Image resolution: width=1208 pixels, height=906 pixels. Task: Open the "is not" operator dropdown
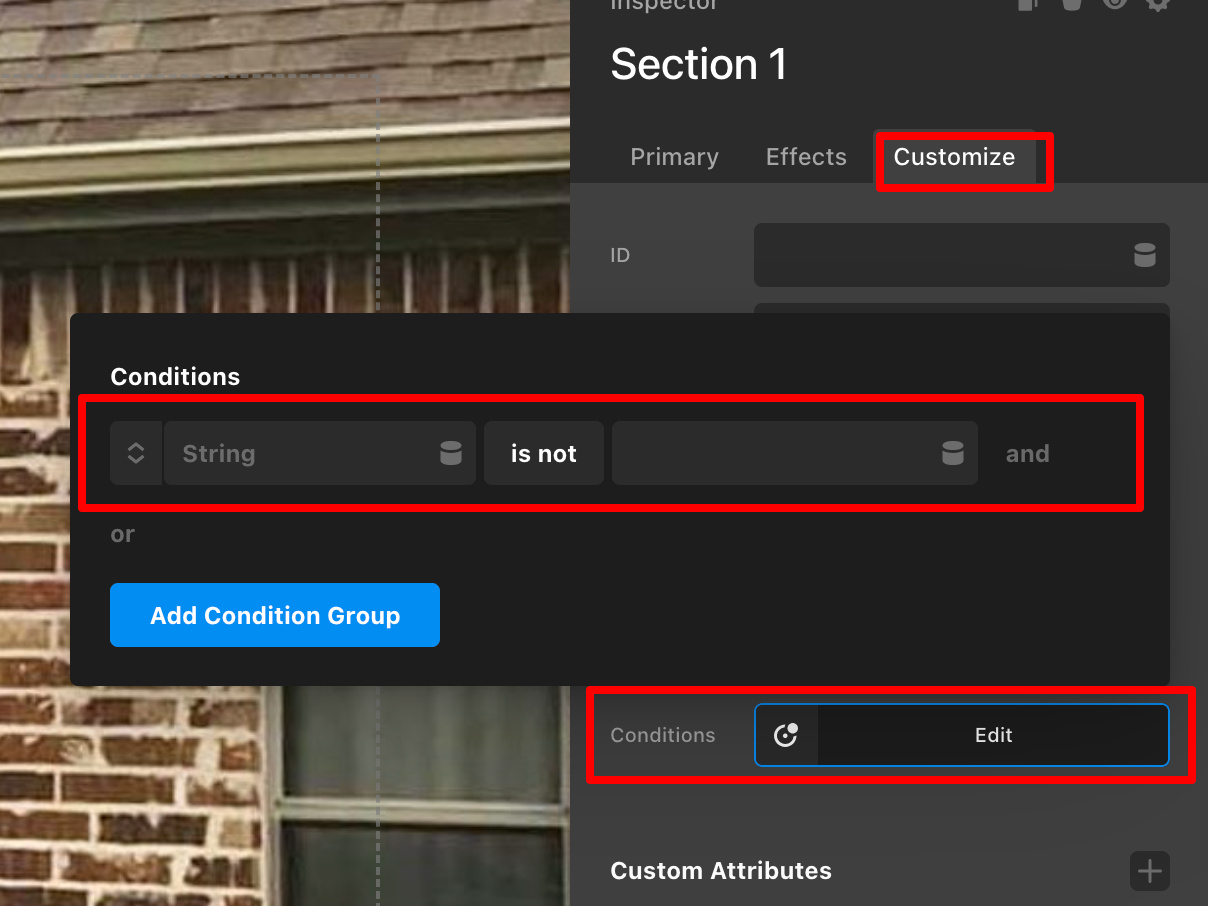click(x=544, y=454)
